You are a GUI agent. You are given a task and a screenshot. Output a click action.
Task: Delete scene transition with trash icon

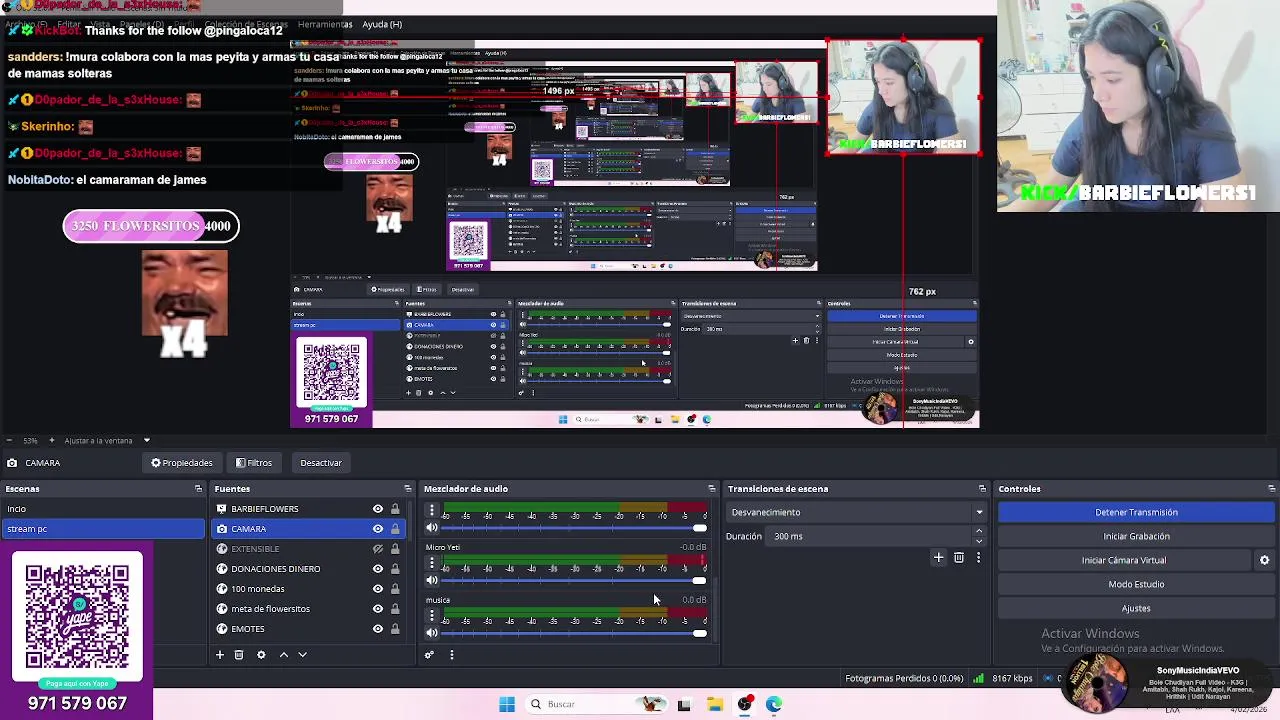(x=958, y=558)
